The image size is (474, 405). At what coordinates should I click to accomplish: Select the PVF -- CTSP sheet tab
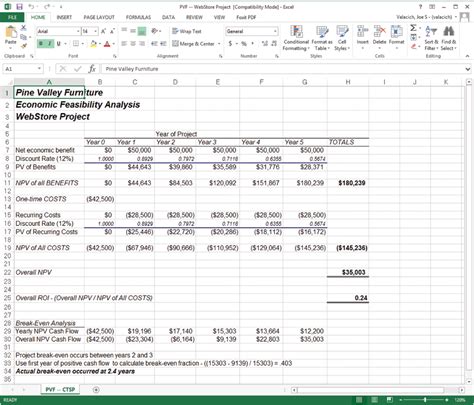click(x=60, y=389)
